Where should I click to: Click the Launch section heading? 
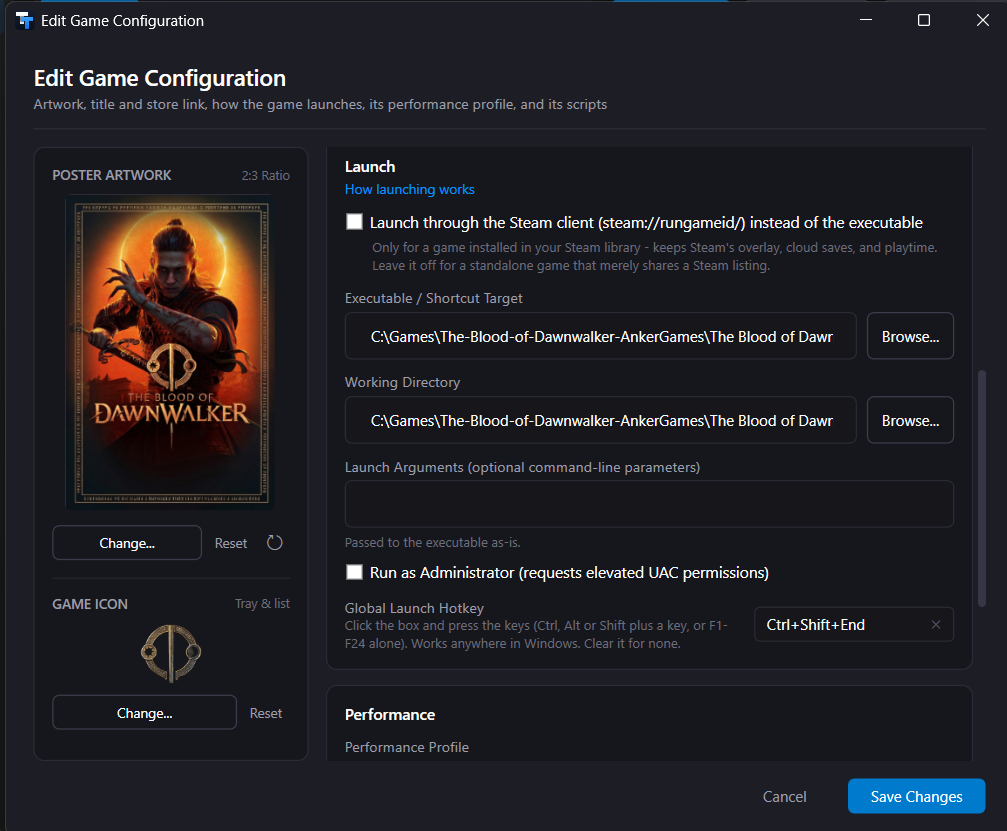click(370, 167)
